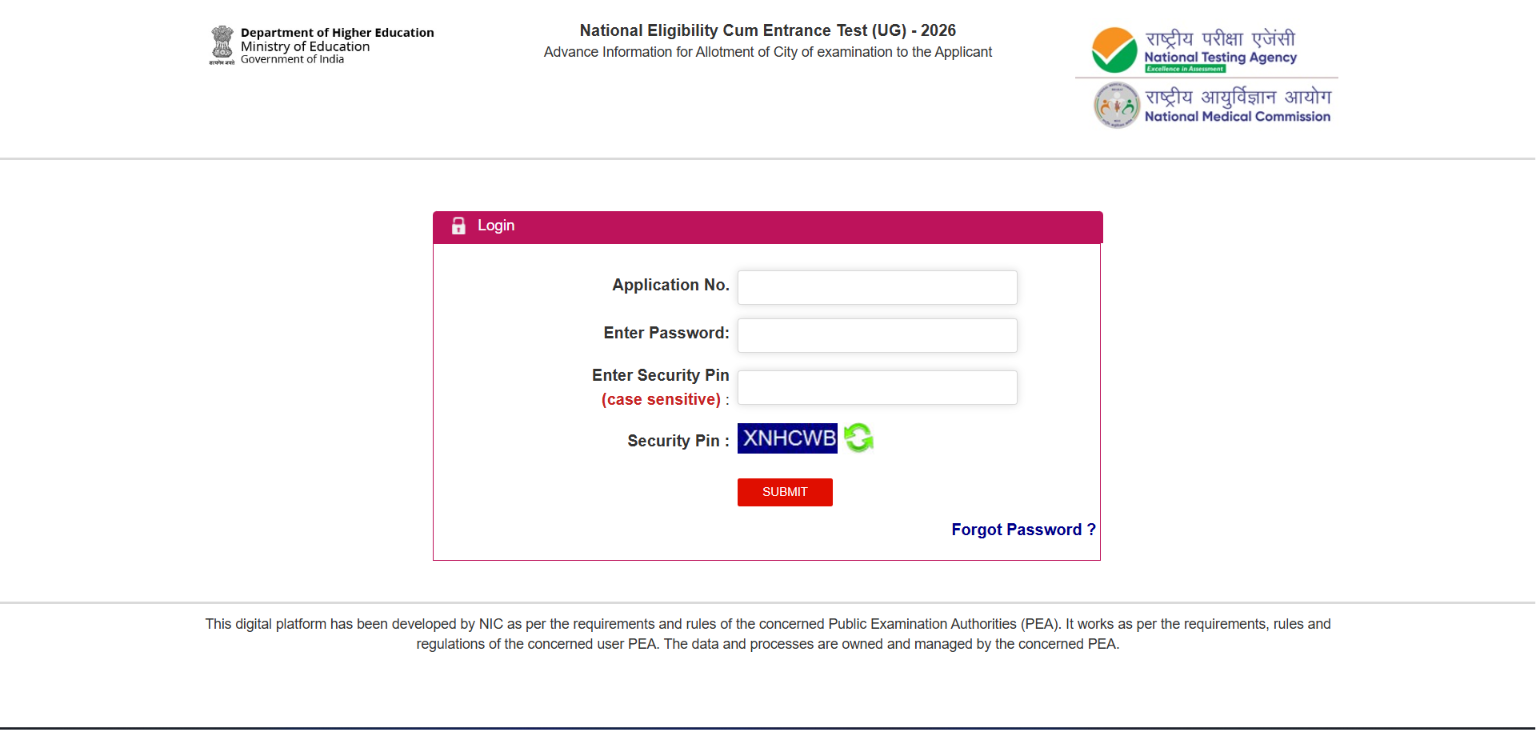This screenshot has height=730, width=1536.
Task: Click the NEET (UG) 2026 page title
Action: pyautogui.click(x=768, y=31)
